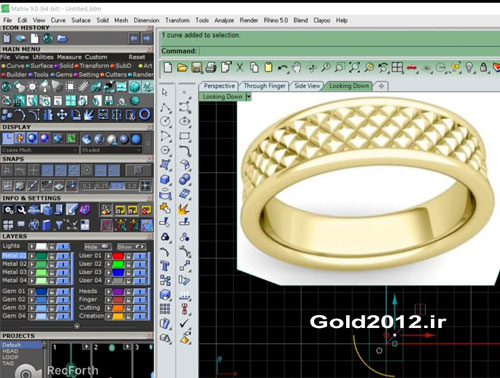Click the Reset button in Main Menu
The height and width of the screenshot is (378, 500).
point(137,57)
